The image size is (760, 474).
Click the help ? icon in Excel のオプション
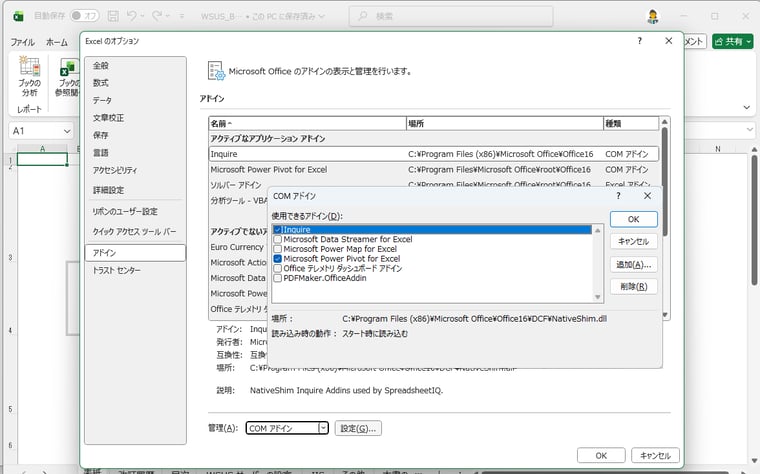[640, 41]
